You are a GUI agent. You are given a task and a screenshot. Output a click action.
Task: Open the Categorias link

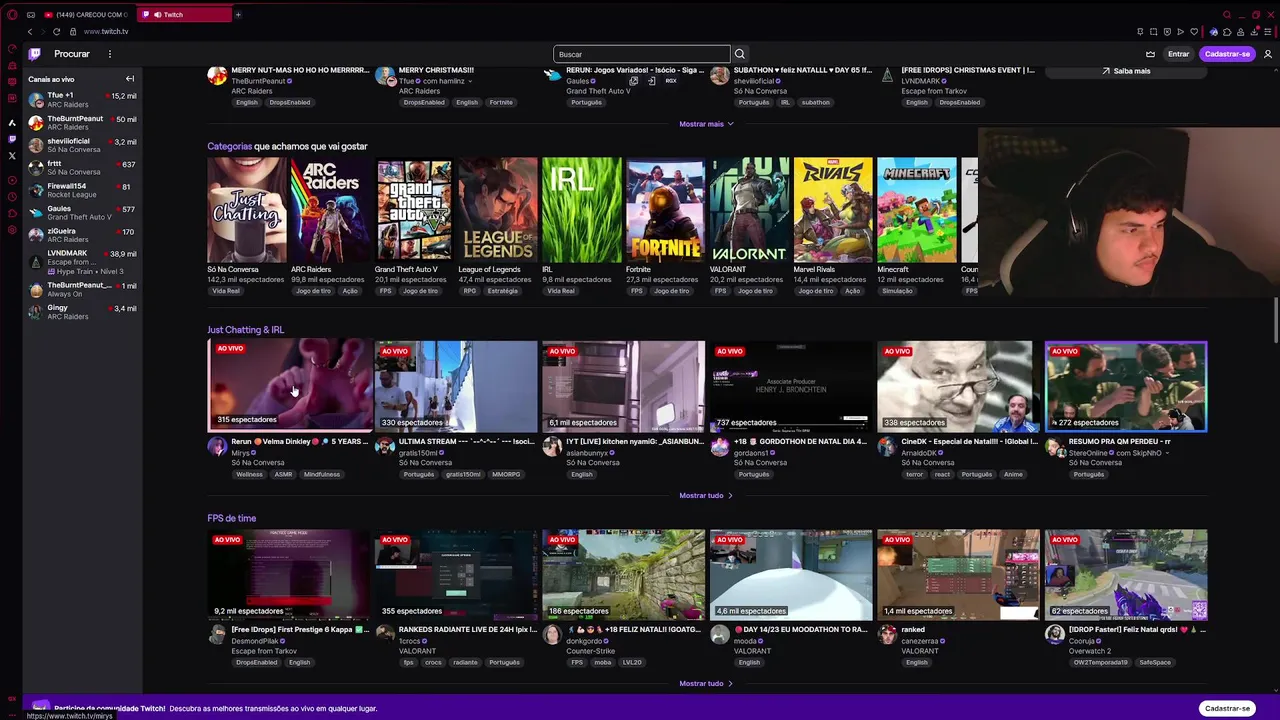pos(229,146)
